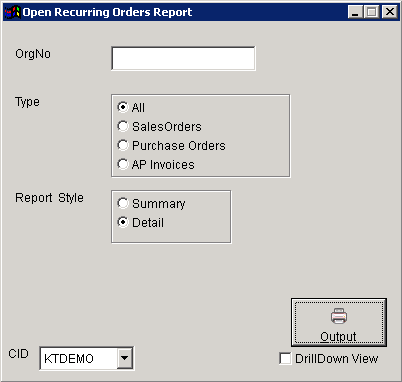Click the Report Style label
Screen dimensions: 402x382
tap(49, 198)
